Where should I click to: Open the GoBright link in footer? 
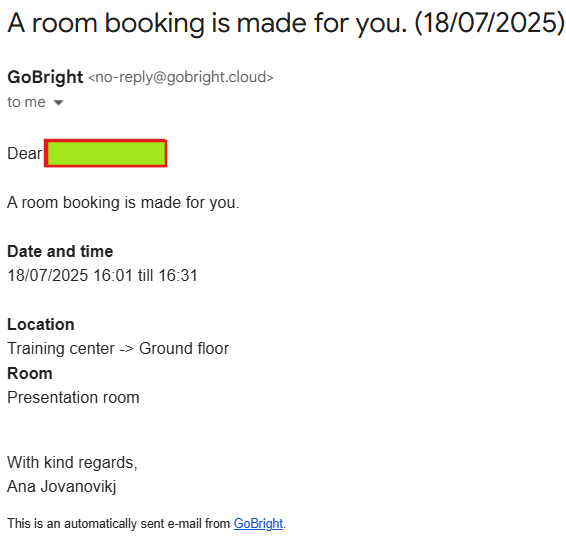click(258, 523)
